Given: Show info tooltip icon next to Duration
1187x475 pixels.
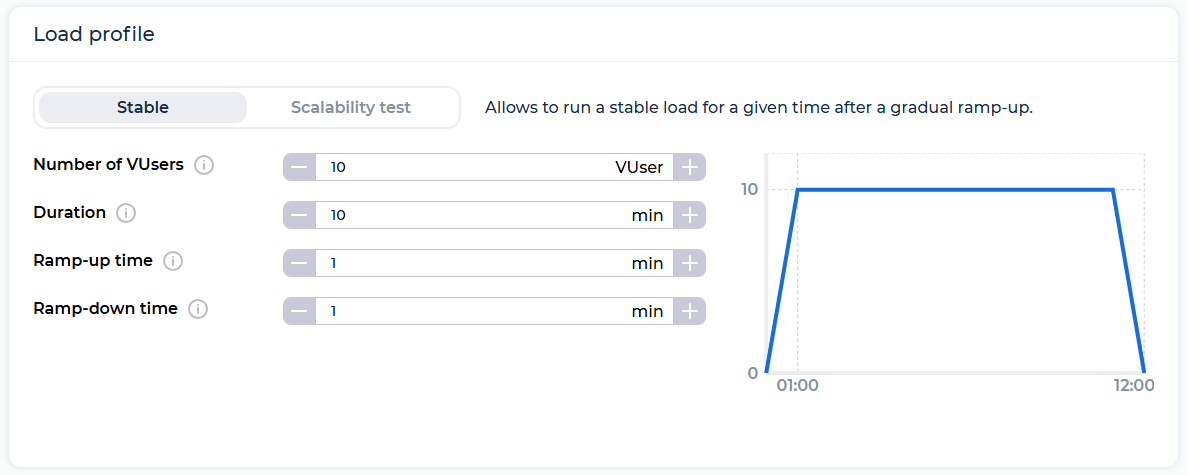Looking at the screenshot, I should click(126, 214).
